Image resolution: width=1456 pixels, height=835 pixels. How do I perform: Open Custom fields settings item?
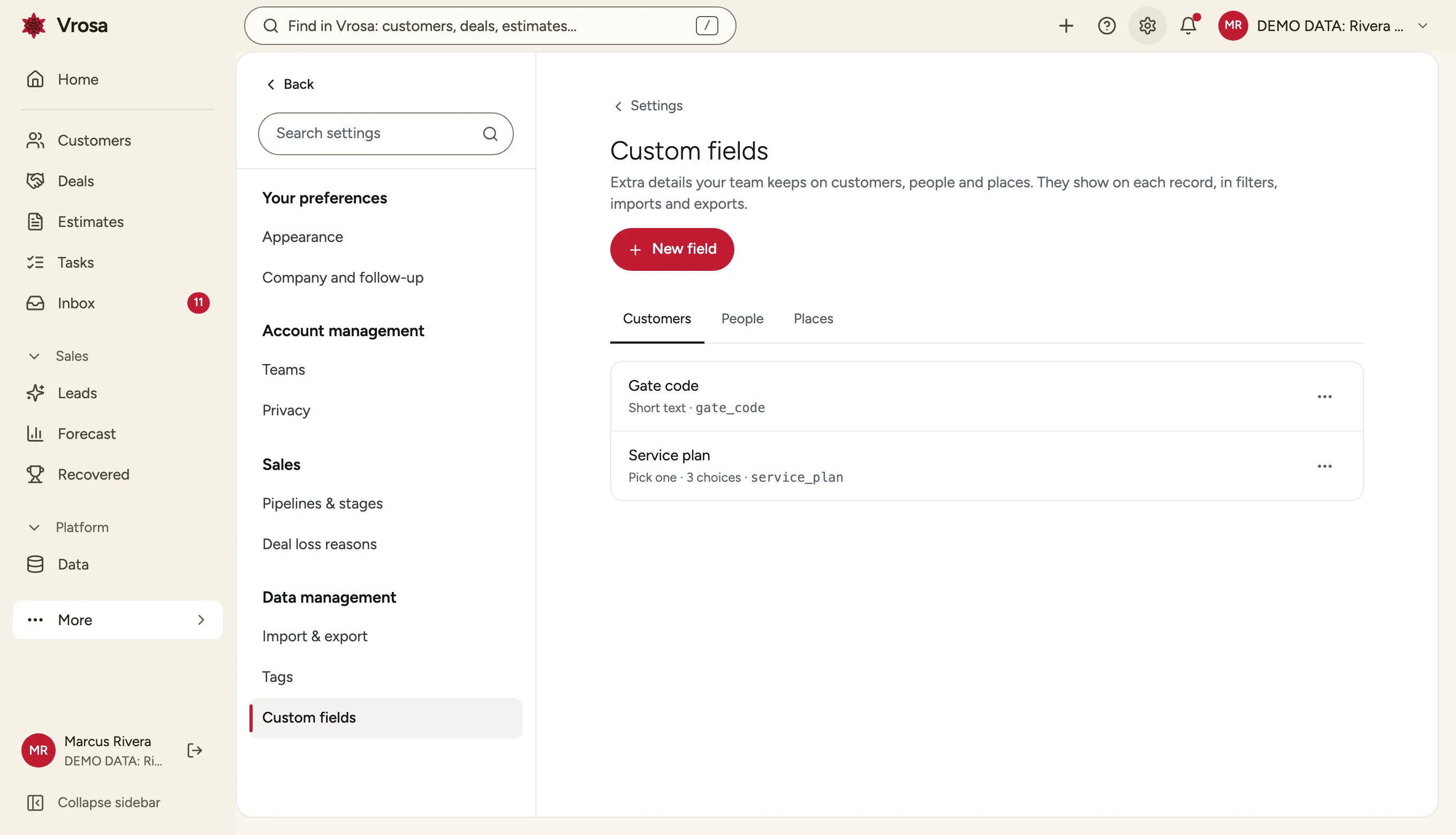385,718
